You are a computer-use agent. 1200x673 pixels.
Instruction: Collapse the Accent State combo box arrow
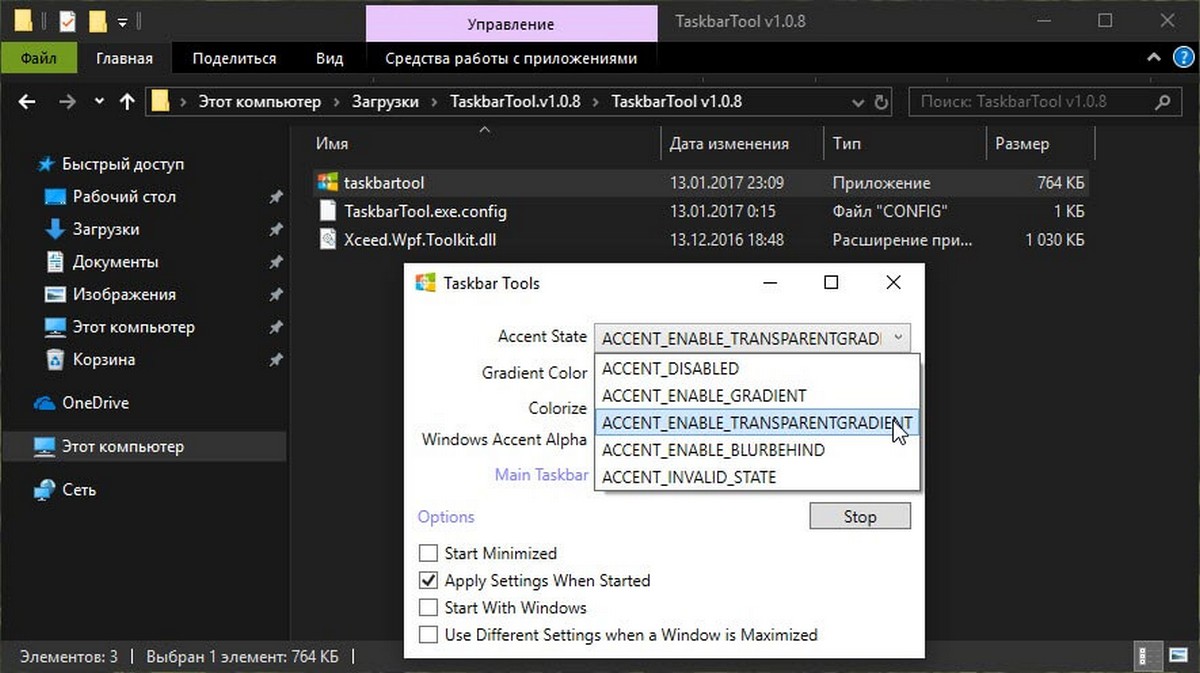coord(898,337)
